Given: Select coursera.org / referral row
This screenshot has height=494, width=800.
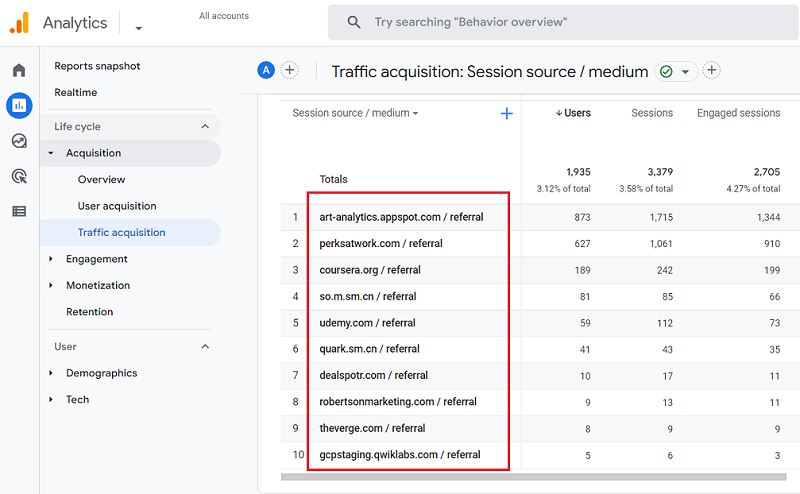Looking at the screenshot, I should pos(370,270).
